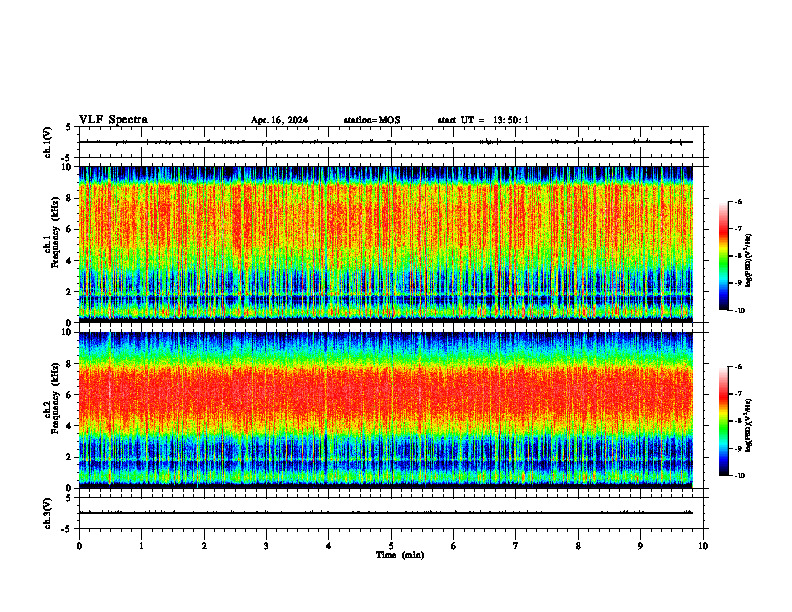Select the start UT time "13:50: 1"
Image resolution: width=792 pixels, height=612 pixels.
point(511,120)
